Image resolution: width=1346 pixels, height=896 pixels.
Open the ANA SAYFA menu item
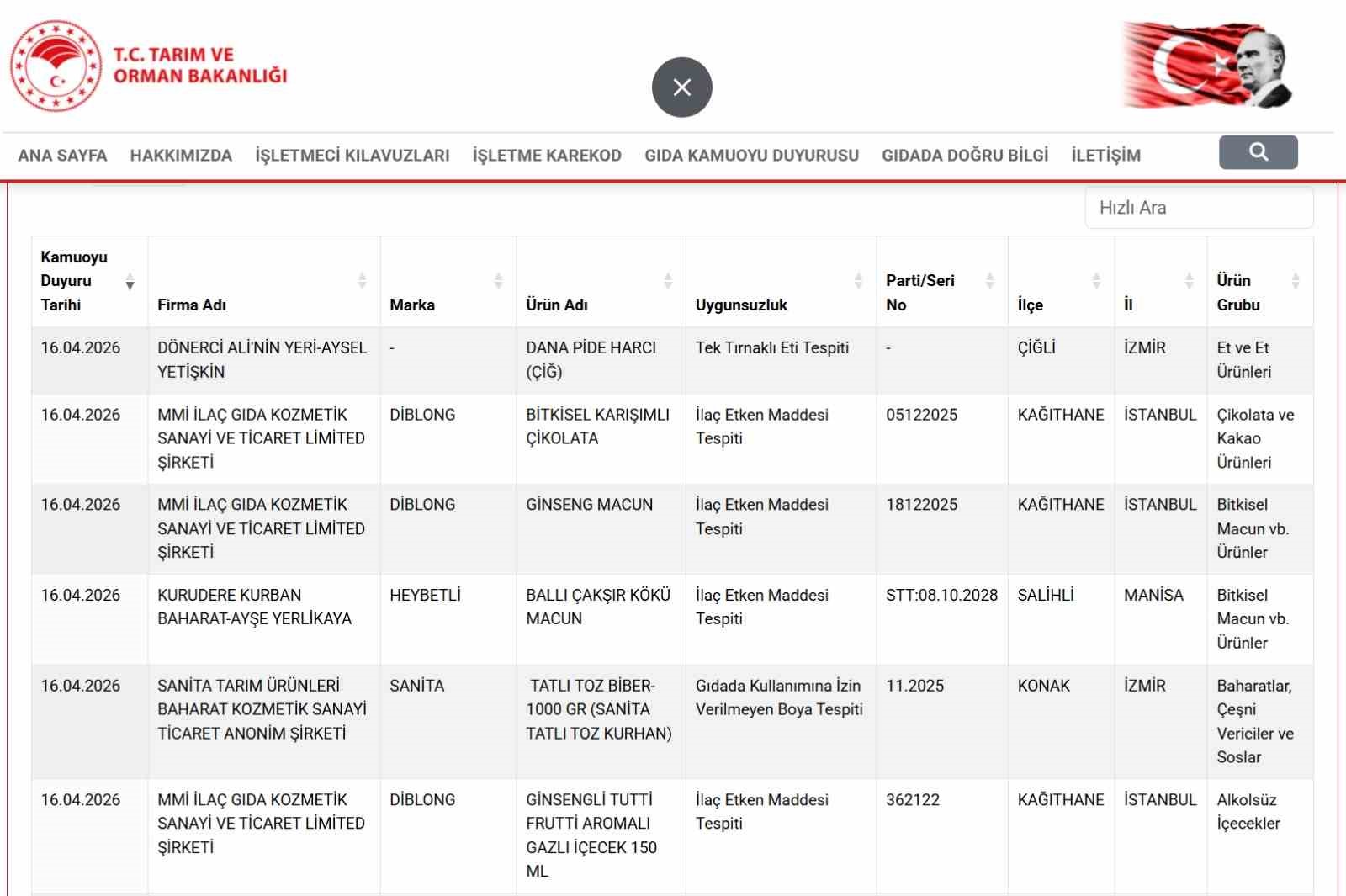click(x=62, y=156)
